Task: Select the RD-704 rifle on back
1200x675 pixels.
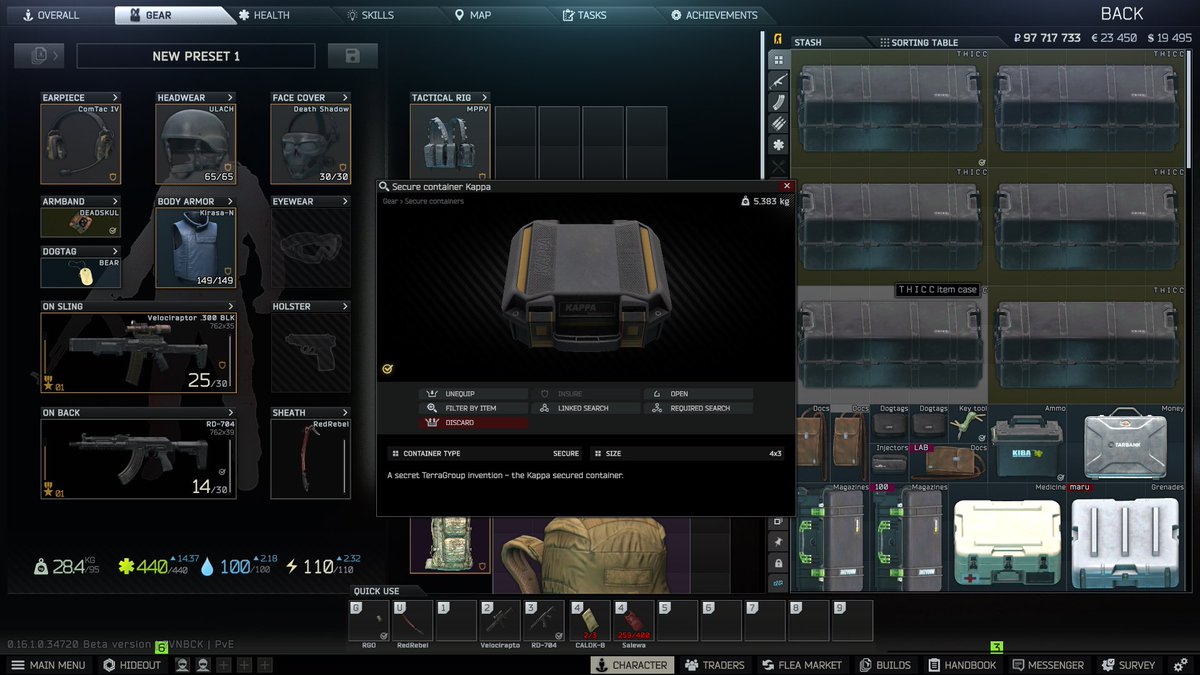Action: (x=138, y=458)
